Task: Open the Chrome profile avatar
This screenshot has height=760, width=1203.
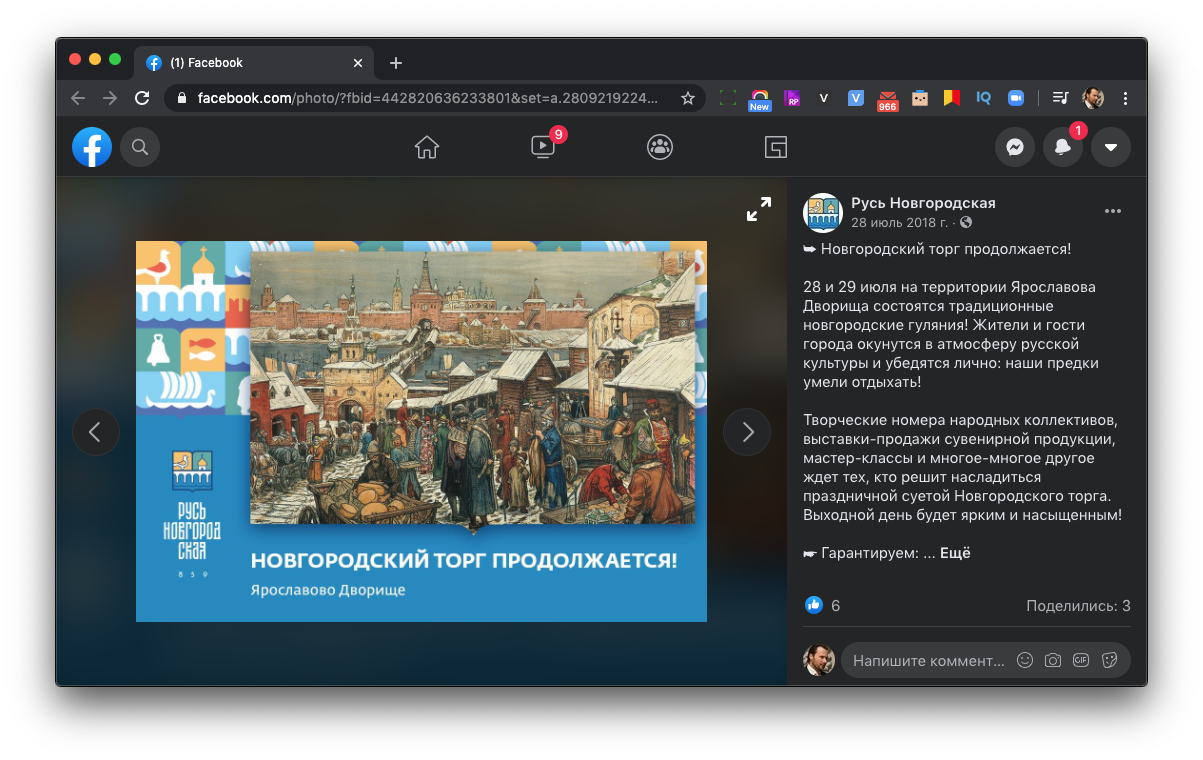Action: click(1093, 98)
